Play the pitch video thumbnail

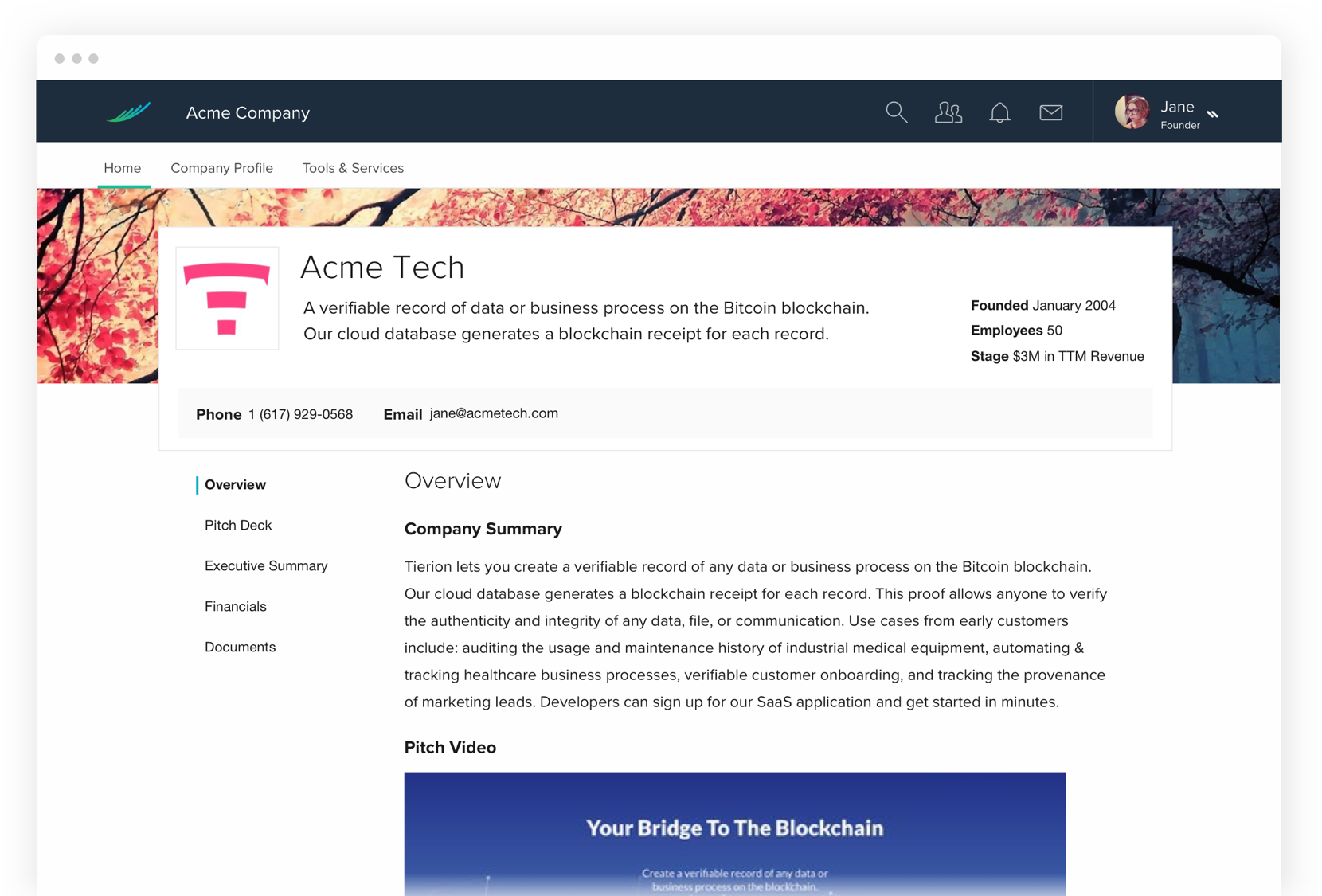[734, 834]
